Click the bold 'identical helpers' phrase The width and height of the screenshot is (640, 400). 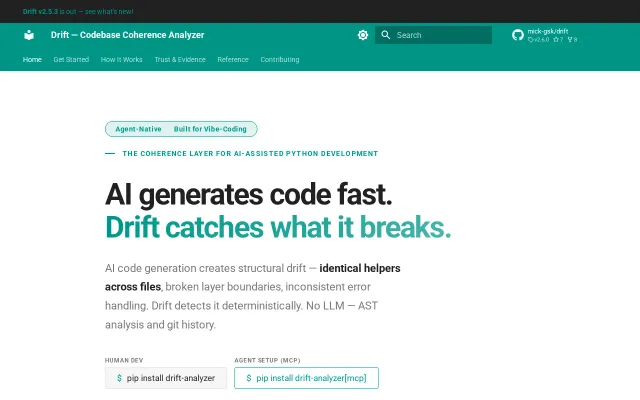[x=360, y=269]
